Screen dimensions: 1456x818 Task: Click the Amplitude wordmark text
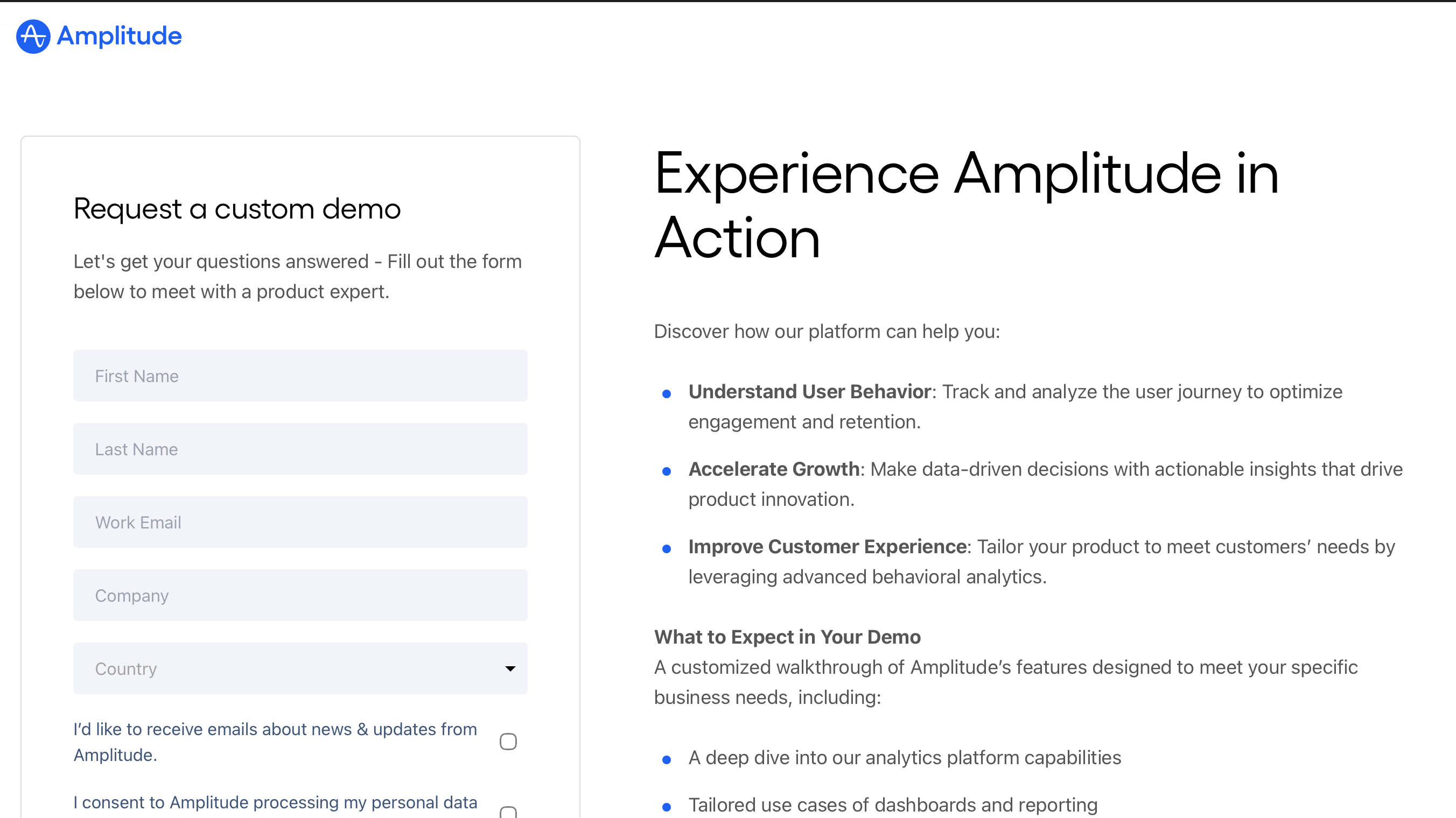coord(119,36)
